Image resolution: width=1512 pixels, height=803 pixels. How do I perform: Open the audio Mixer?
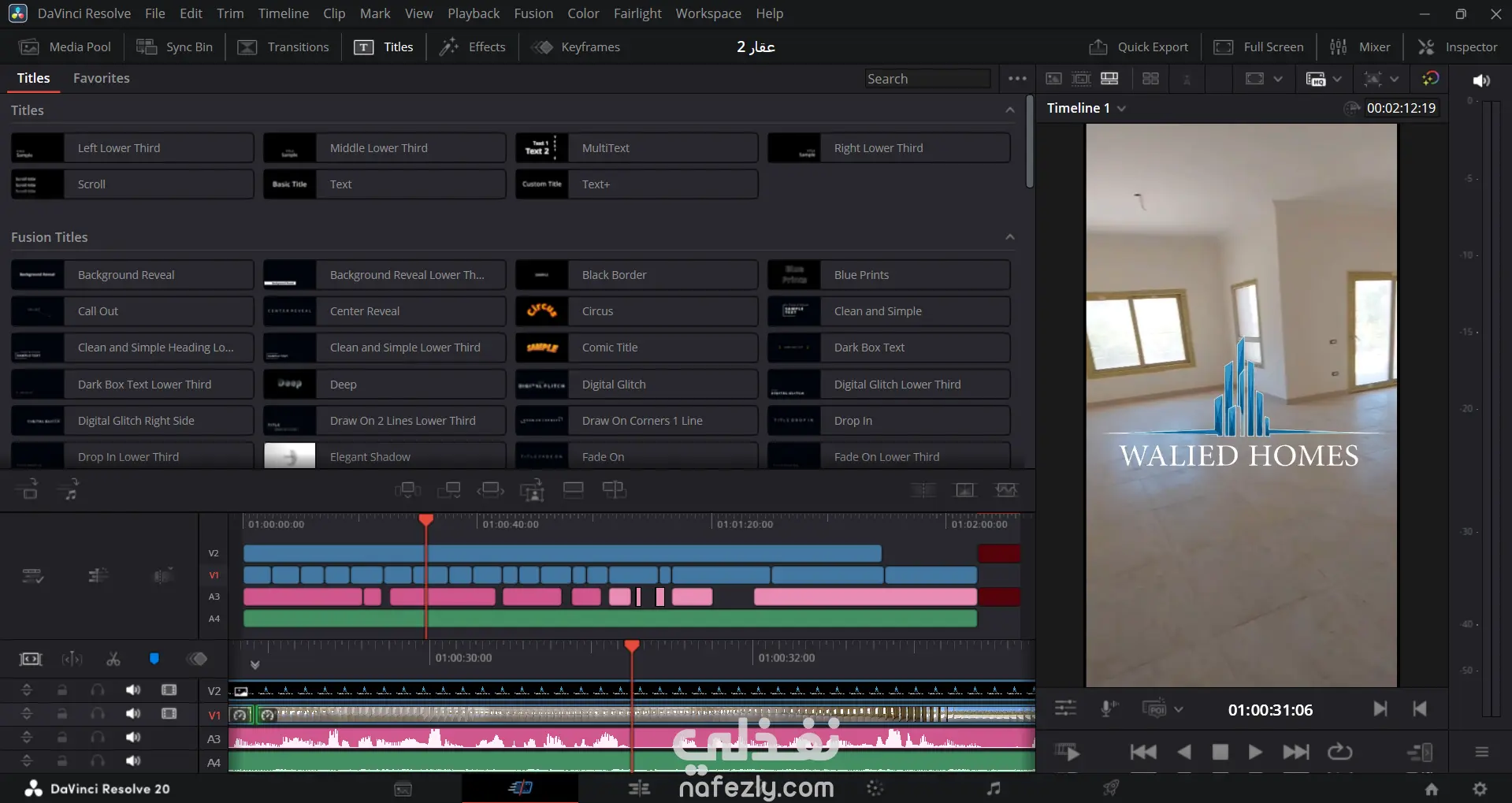pyautogui.click(x=1360, y=47)
